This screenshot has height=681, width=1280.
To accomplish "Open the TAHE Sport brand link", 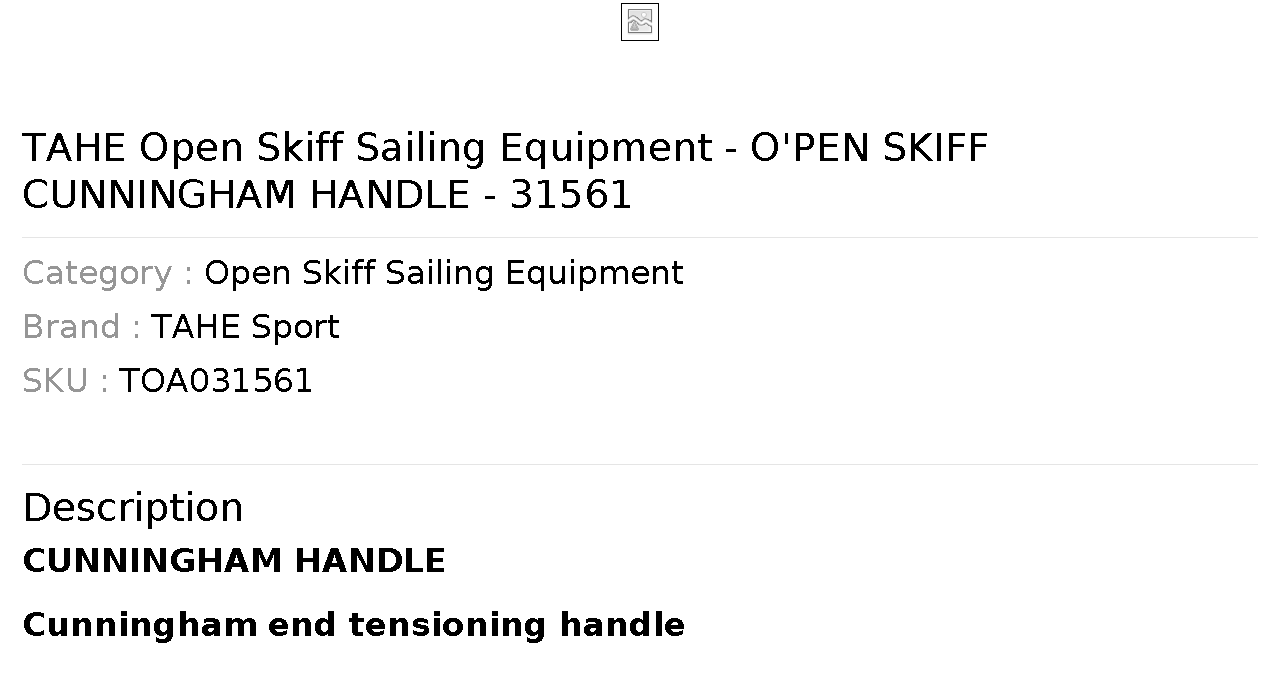I will pyautogui.click(x=245, y=327).
